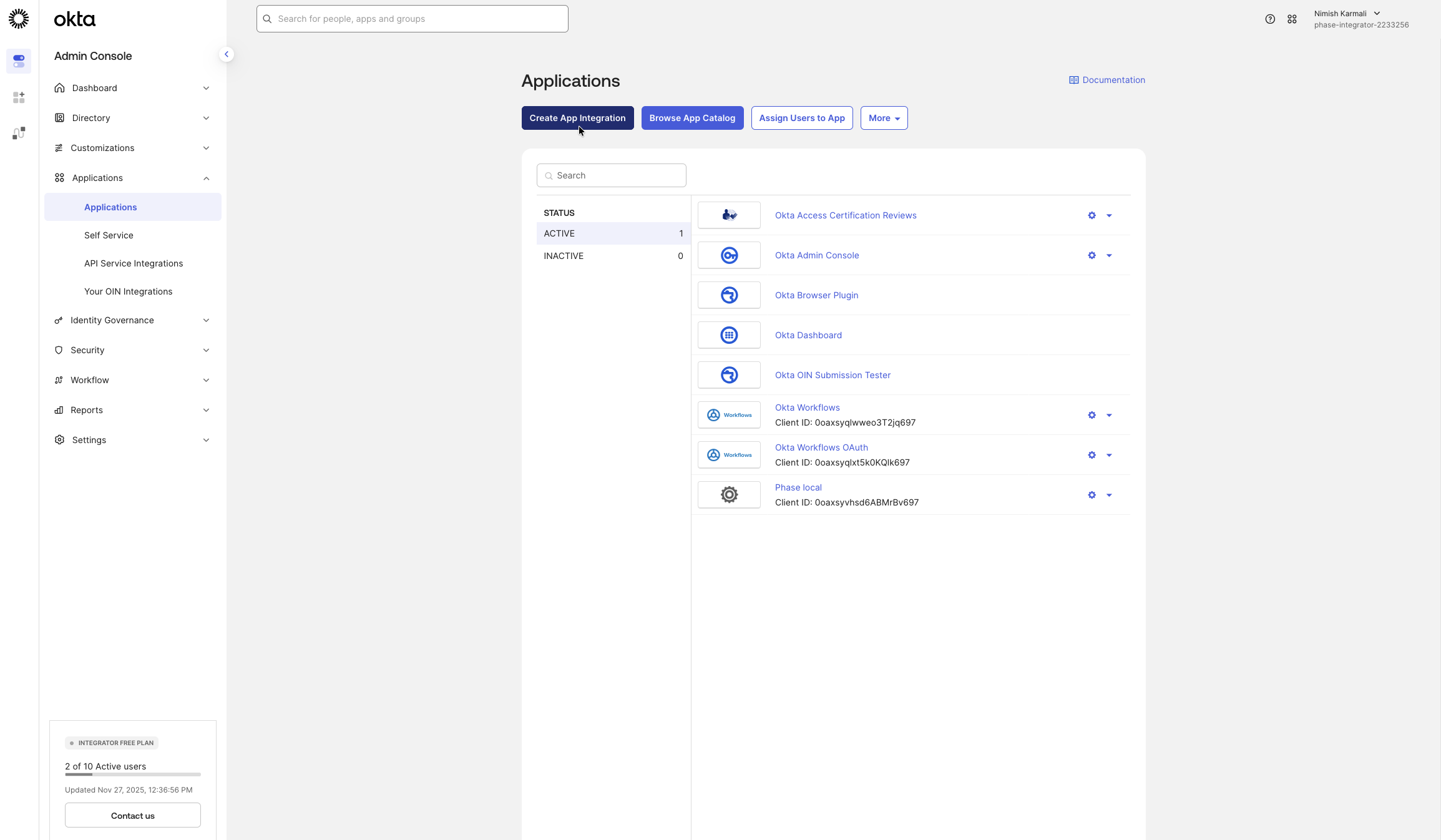
Task: Open the apps grid icon near the username
Action: click(1292, 19)
